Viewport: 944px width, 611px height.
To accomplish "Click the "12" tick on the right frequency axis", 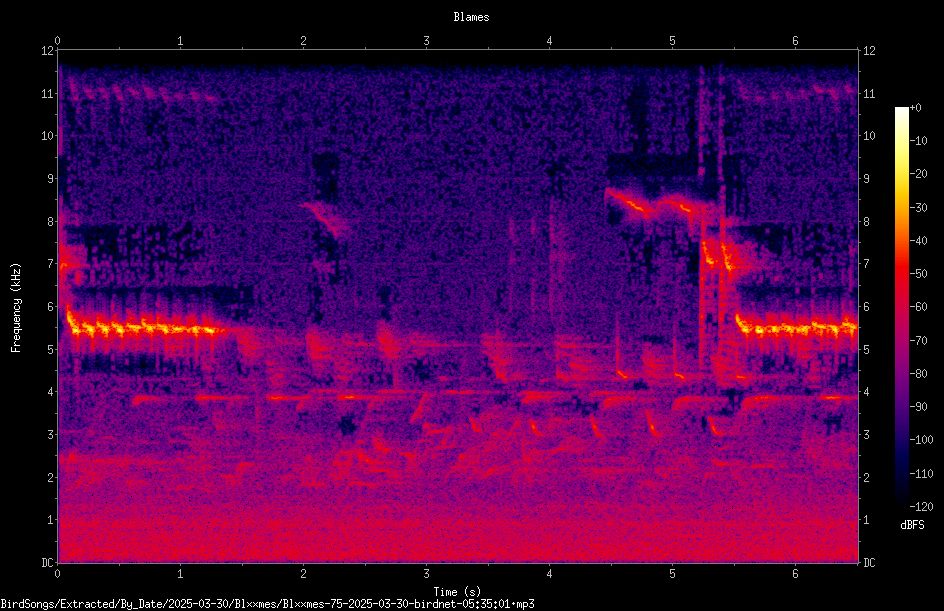I will pos(869,51).
